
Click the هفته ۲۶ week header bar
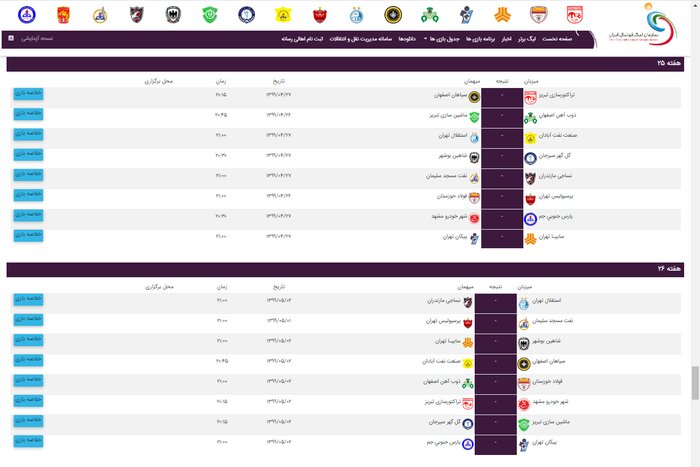pos(345,269)
